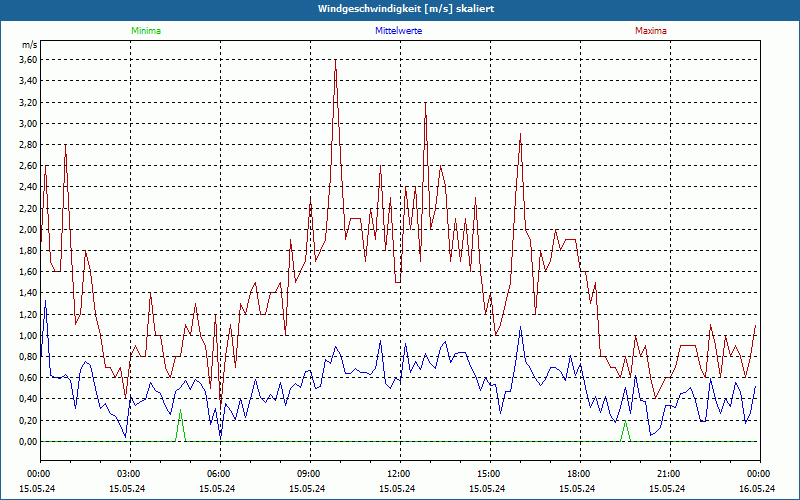Click the 2,80 y-axis value
The image size is (800, 500).
point(28,144)
